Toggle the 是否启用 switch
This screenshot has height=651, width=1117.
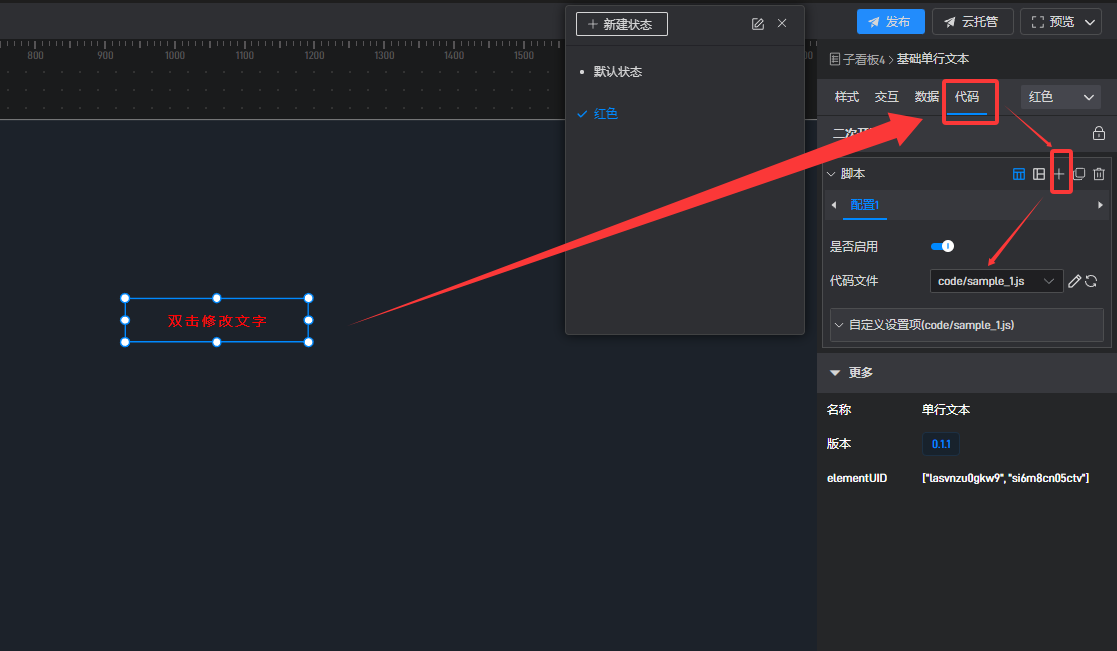(x=942, y=246)
